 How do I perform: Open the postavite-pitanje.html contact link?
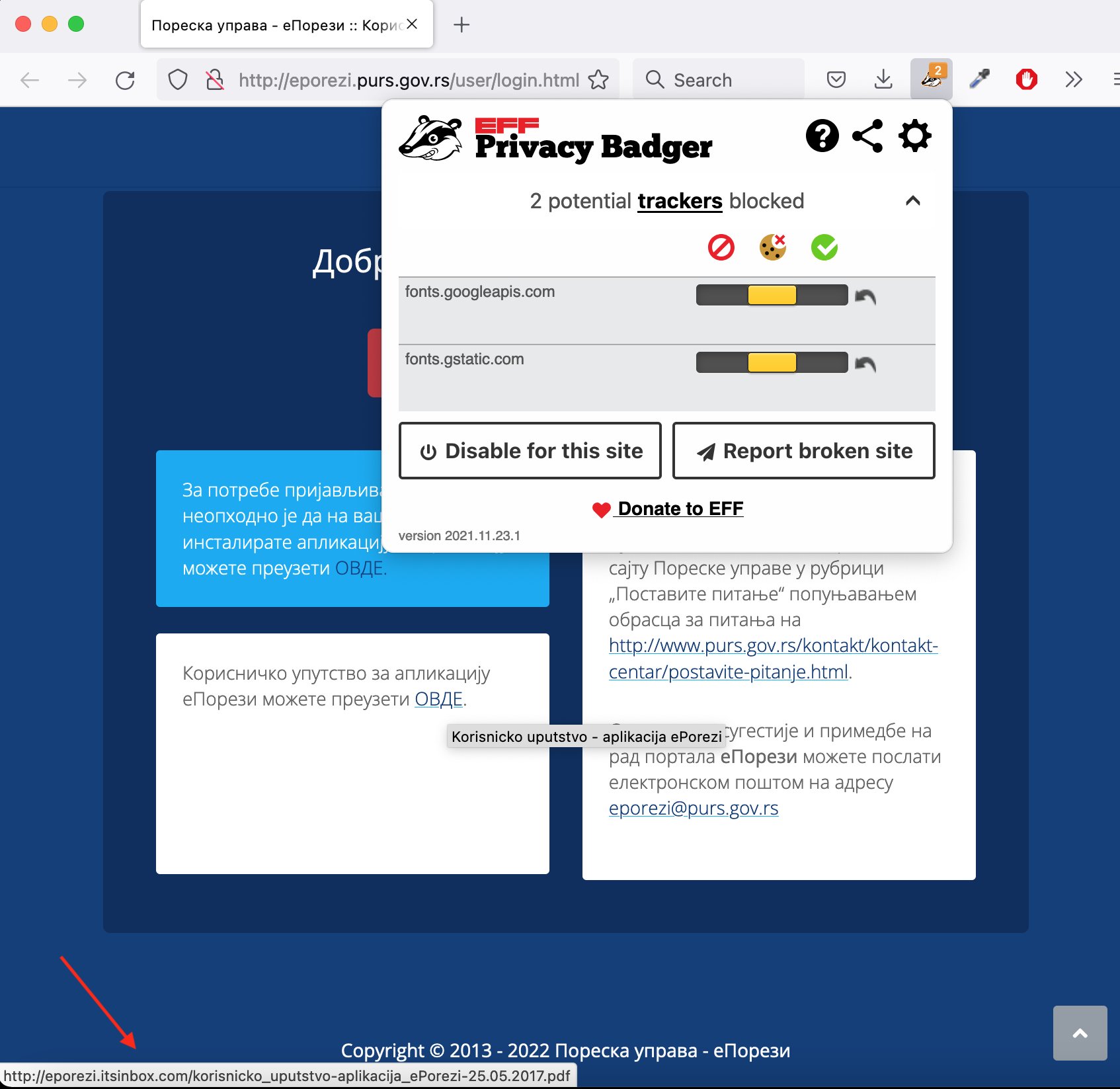coord(774,659)
